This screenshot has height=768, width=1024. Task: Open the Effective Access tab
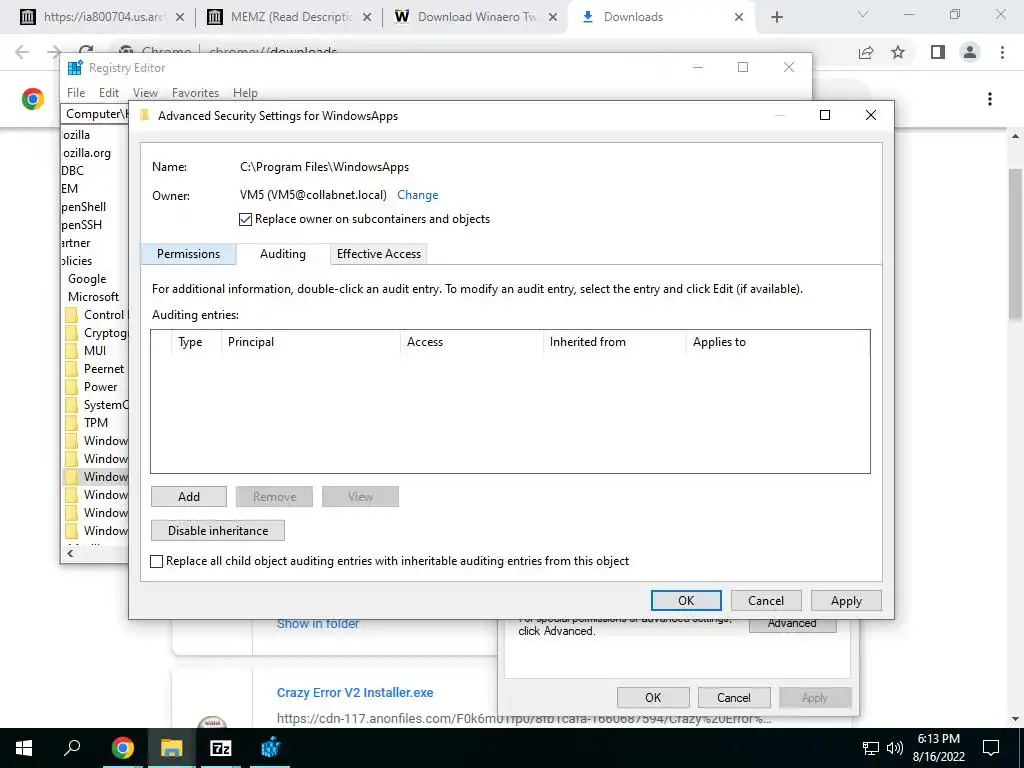[379, 254]
